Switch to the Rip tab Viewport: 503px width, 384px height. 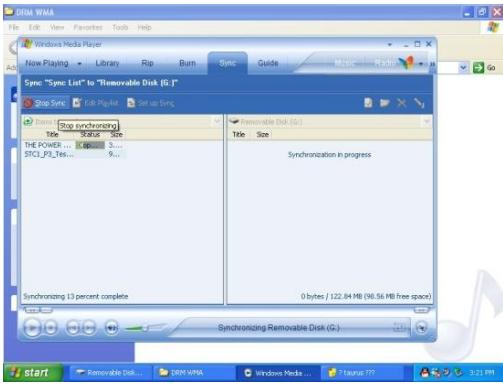pos(147,63)
